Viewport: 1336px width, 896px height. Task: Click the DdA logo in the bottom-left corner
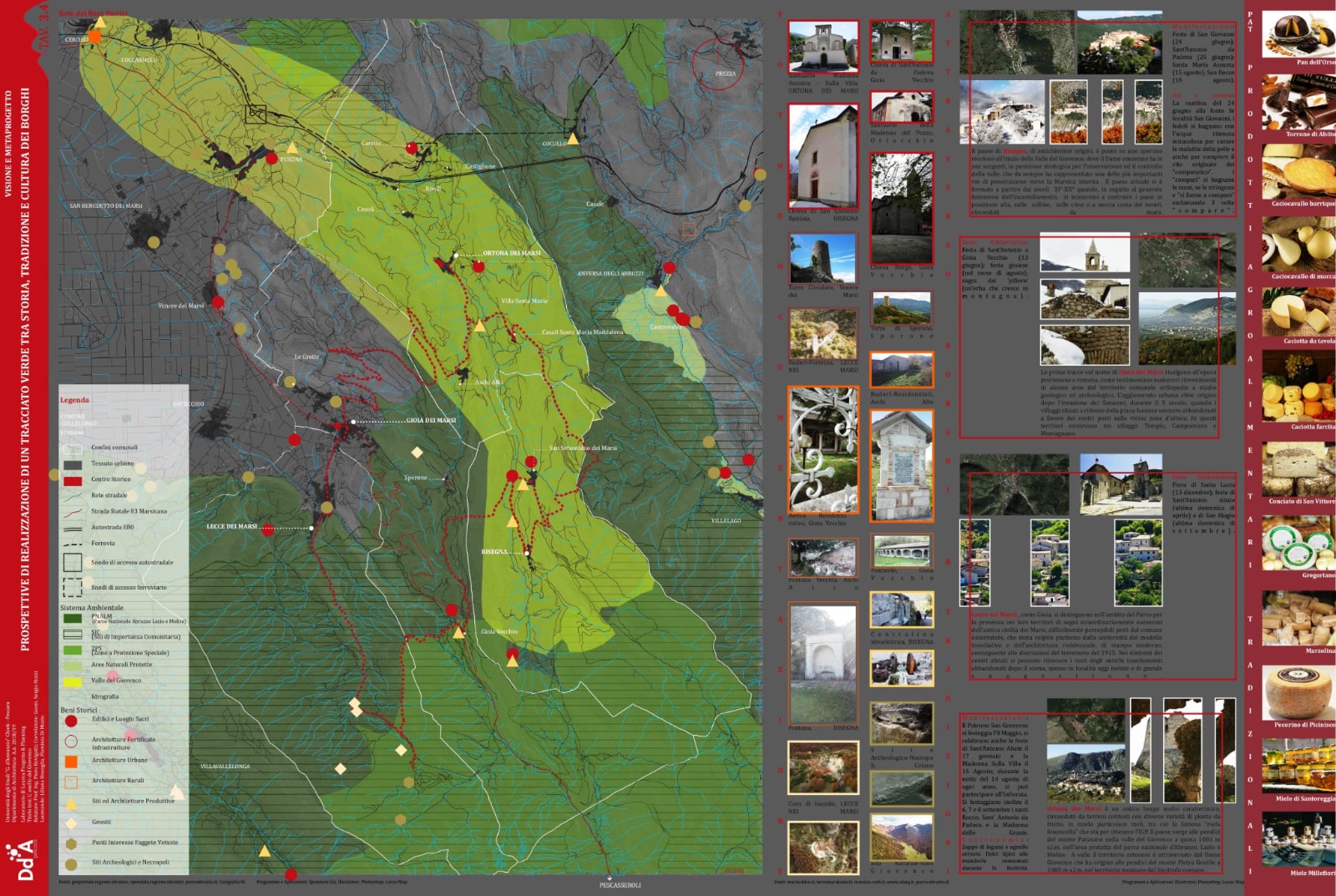click(23, 862)
